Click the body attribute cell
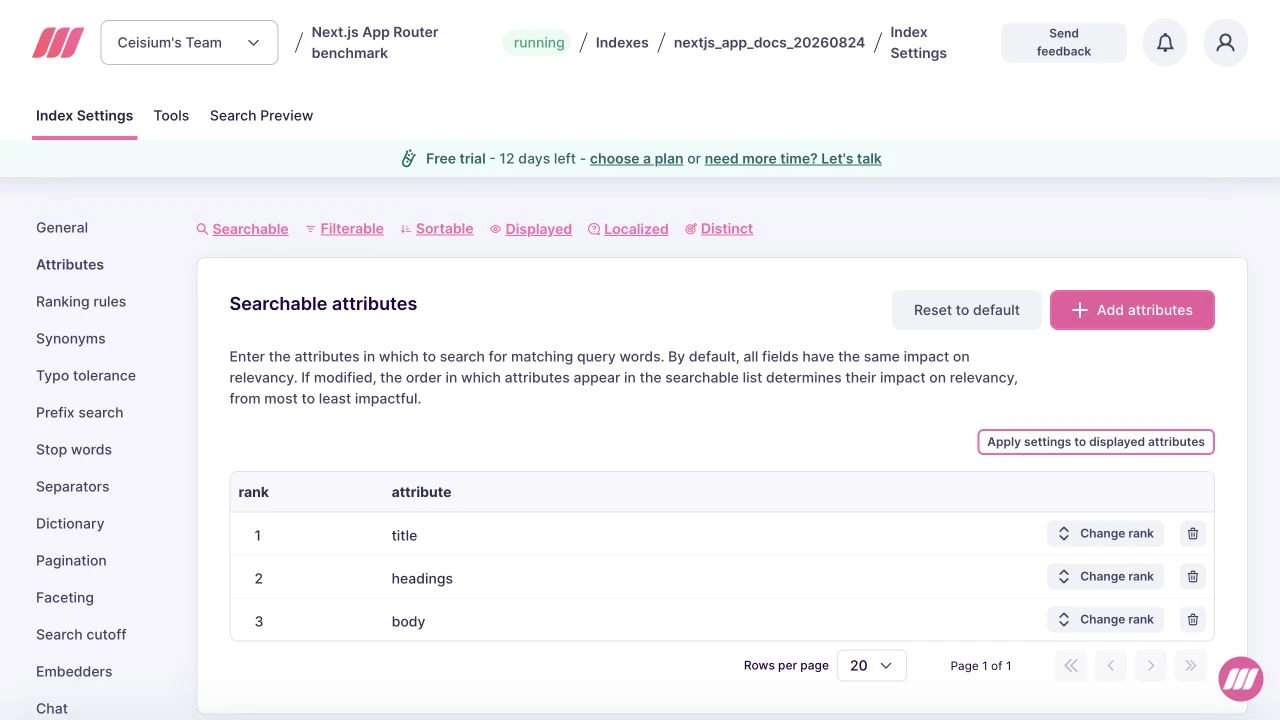 [x=408, y=622]
